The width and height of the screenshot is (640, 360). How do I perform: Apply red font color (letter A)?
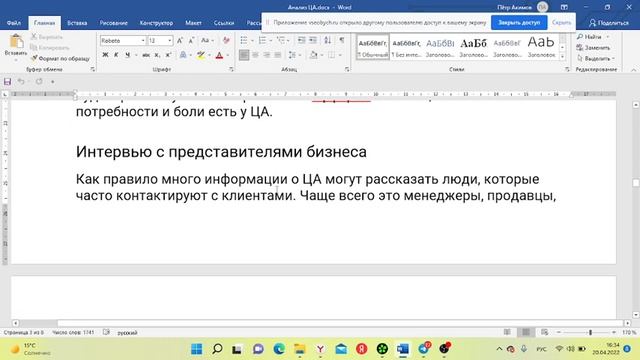tap(219, 55)
